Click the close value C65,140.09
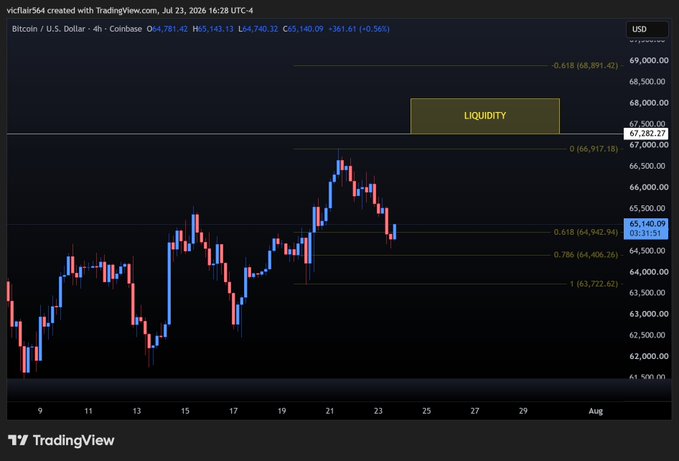Screen dimensions: 679x461 click(x=303, y=29)
